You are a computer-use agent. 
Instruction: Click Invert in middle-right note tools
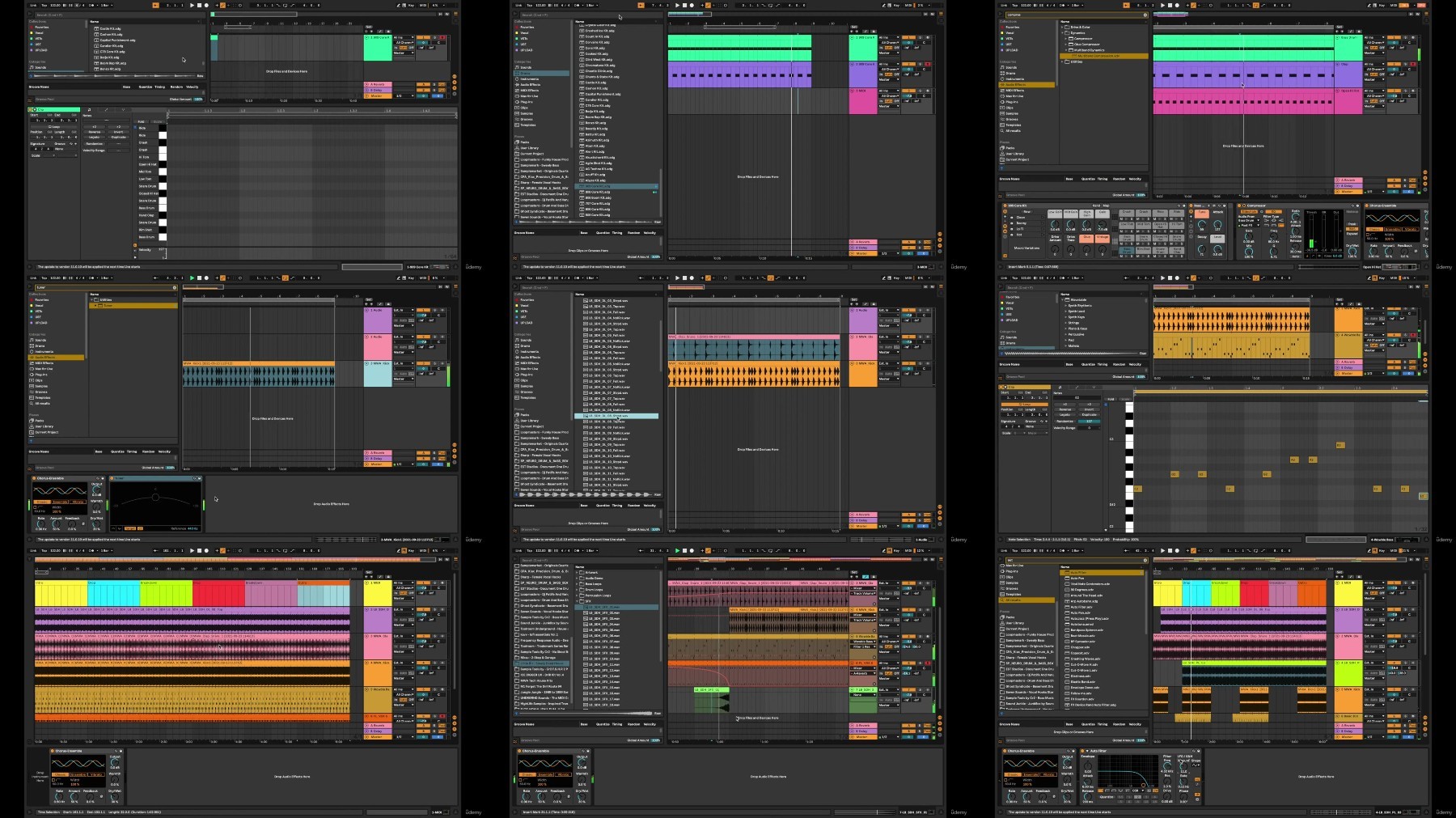click(x=1089, y=409)
